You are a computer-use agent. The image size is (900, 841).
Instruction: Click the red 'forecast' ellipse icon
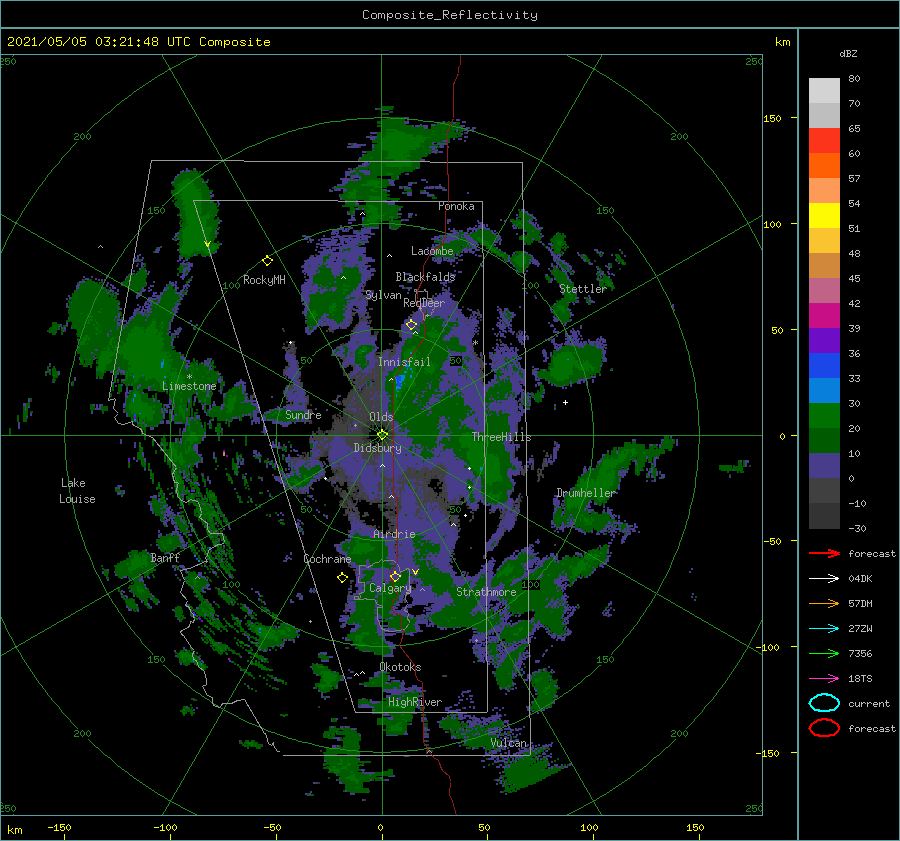[824, 728]
